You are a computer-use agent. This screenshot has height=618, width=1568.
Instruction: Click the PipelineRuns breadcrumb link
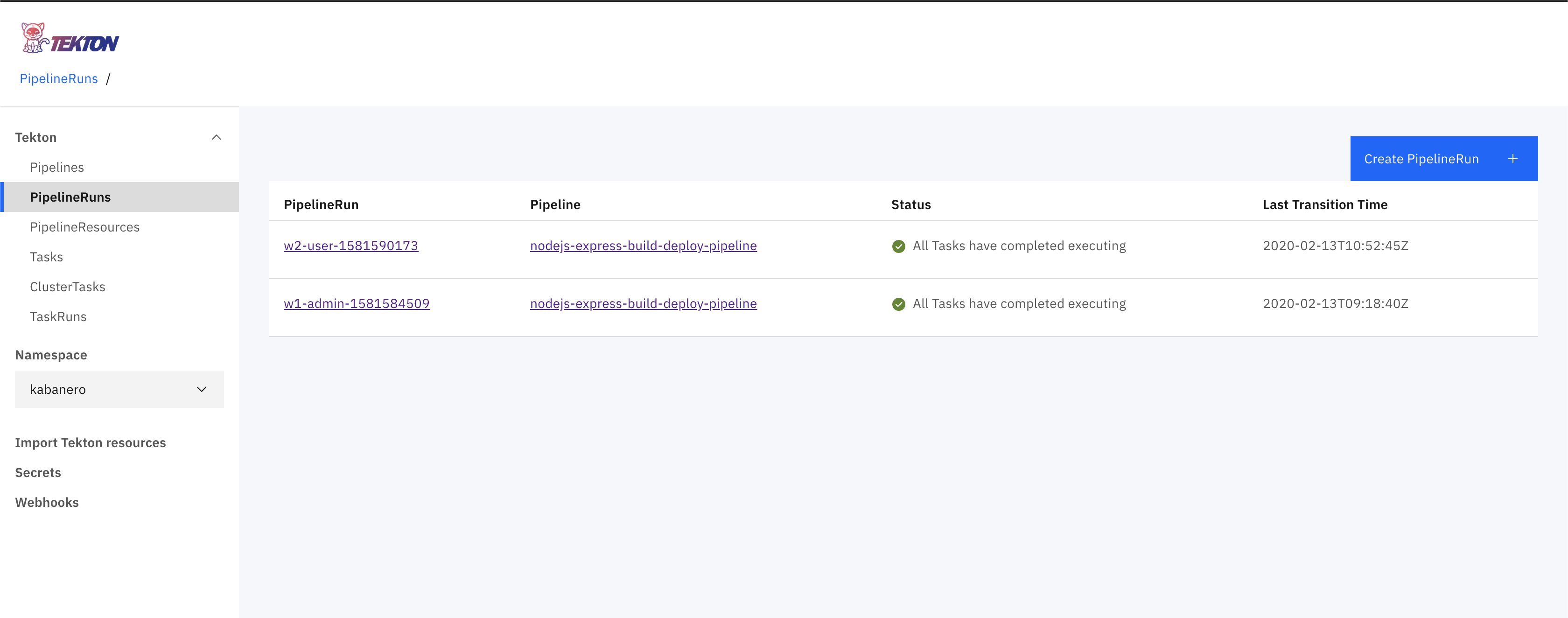[x=58, y=78]
